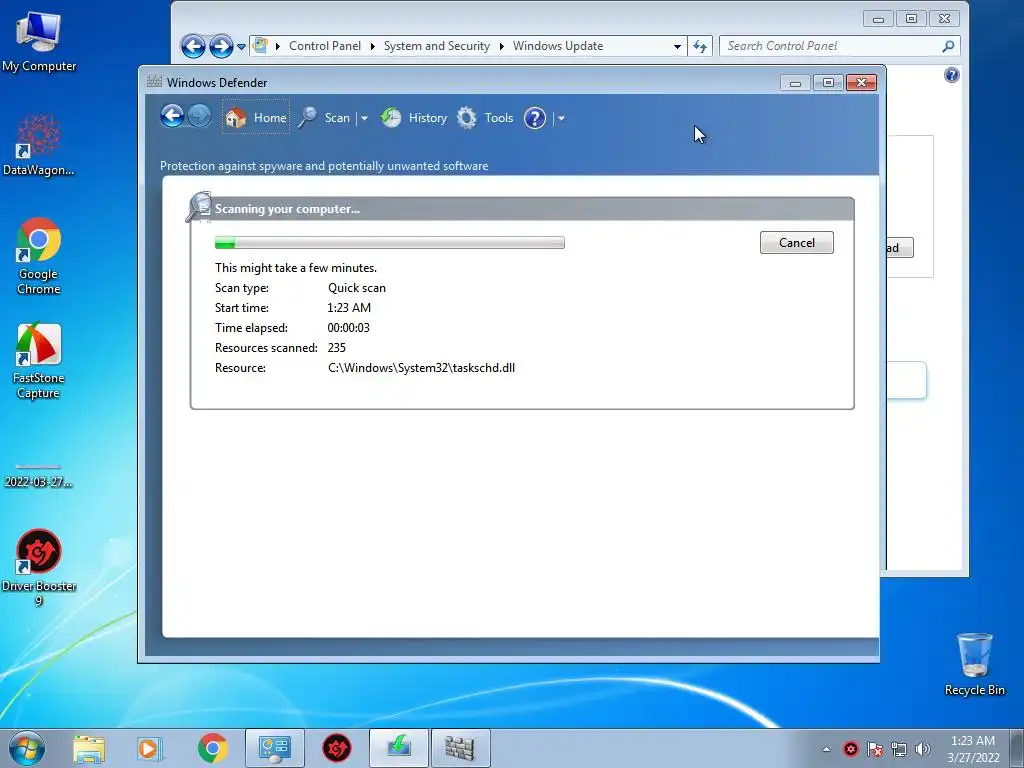Click Driver Booster tray icon
This screenshot has width=1024, height=768.
[850, 749]
